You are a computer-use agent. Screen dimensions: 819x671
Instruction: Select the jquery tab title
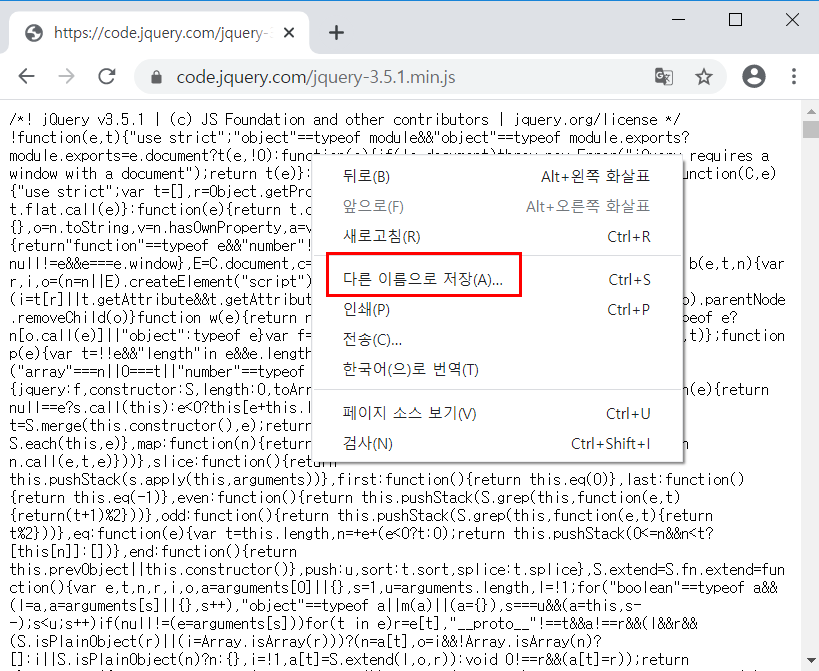coord(163,33)
